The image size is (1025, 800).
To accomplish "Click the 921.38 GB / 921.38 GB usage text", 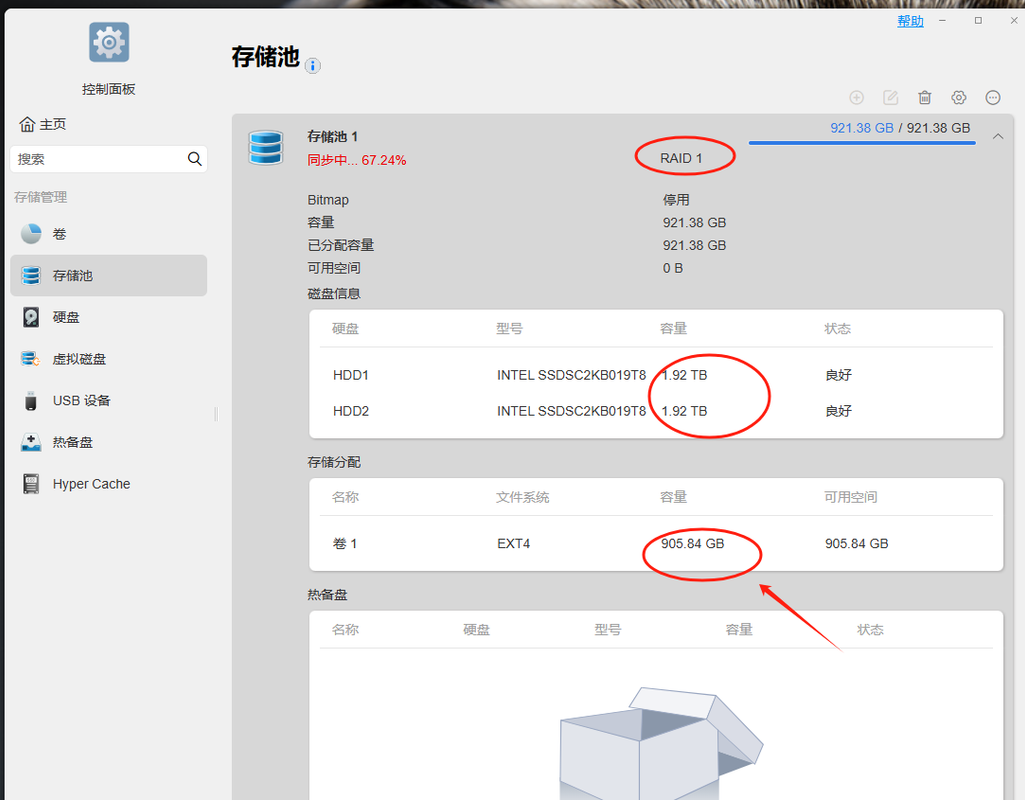I will coord(900,128).
